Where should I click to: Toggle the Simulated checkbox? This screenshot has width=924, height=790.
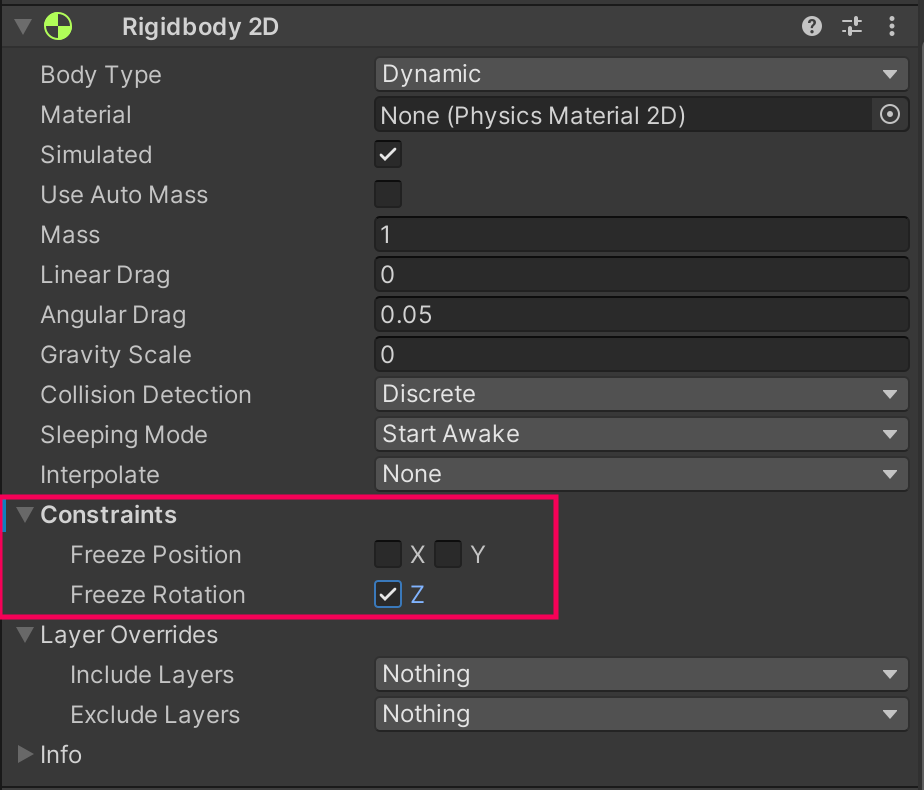[x=388, y=155]
